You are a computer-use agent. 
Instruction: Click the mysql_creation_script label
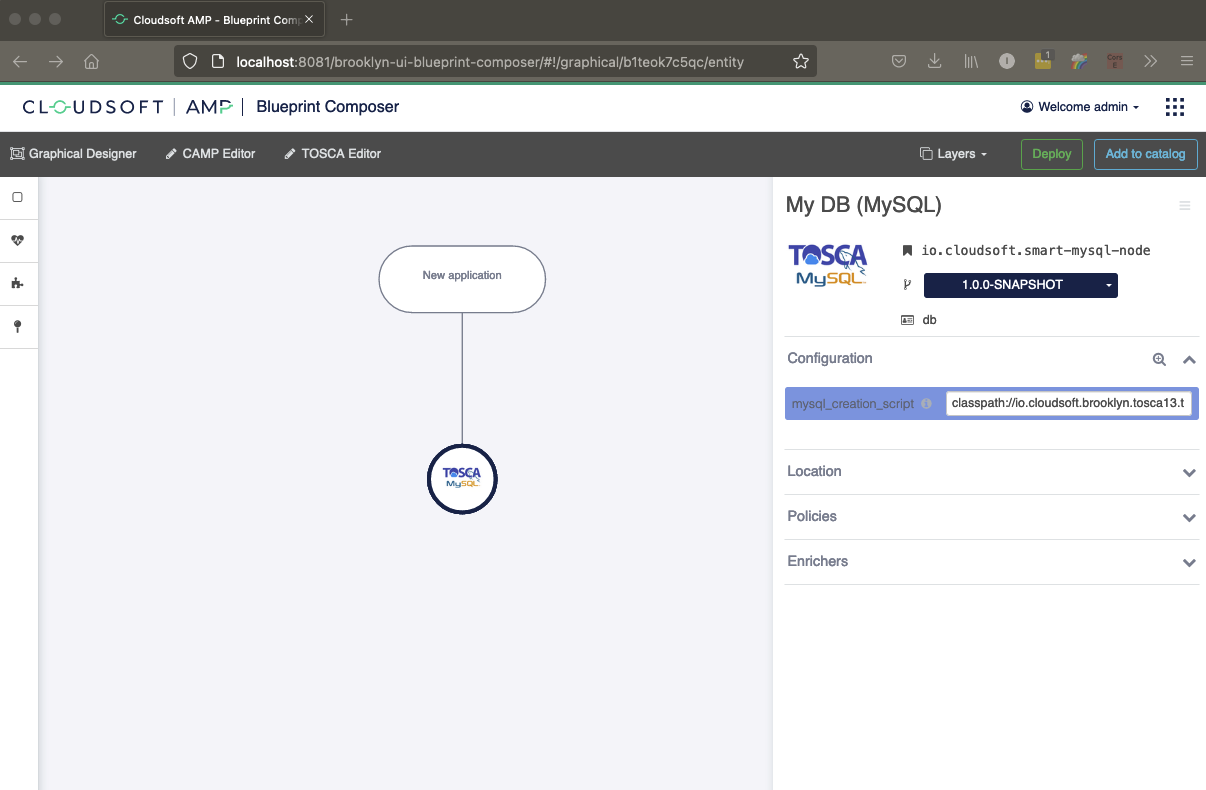click(853, 404)
